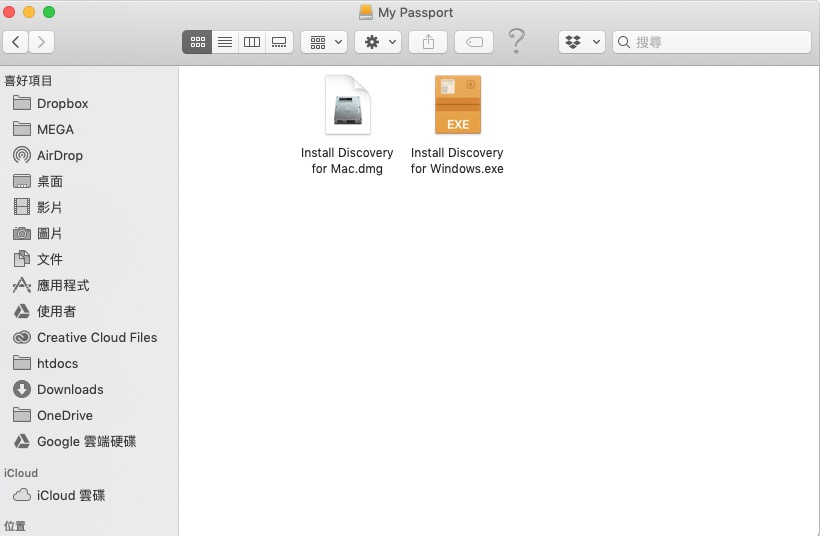Click the Creative Cloud icon in sidebar
The width and height of the screenshot is (820, 536).
(x=21, y=337)
